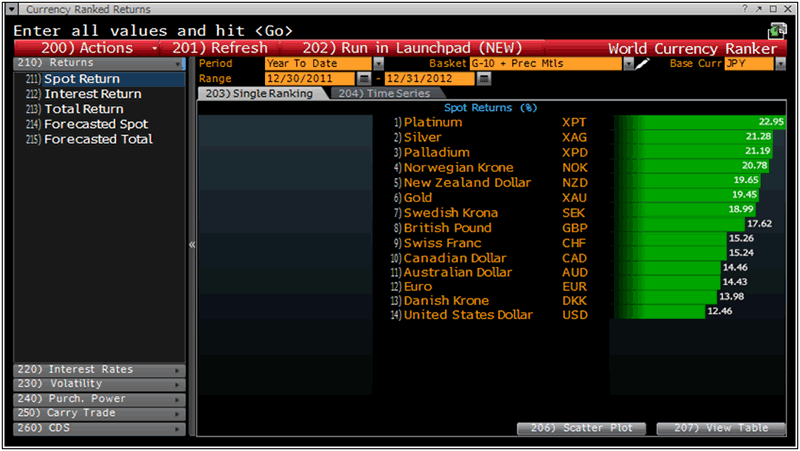
Task: Click the export icon at top right
Action: 777,31
